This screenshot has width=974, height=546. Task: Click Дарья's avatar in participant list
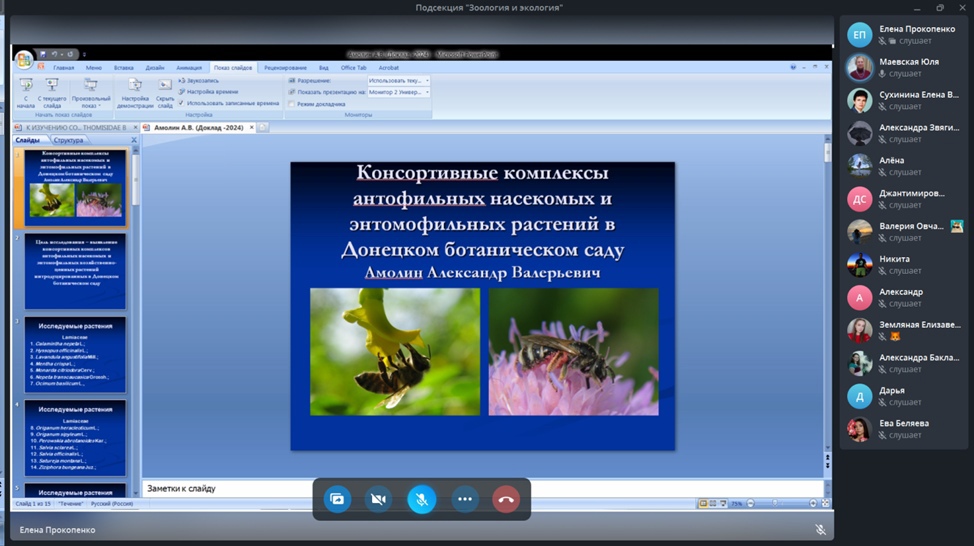pos(859,396)
